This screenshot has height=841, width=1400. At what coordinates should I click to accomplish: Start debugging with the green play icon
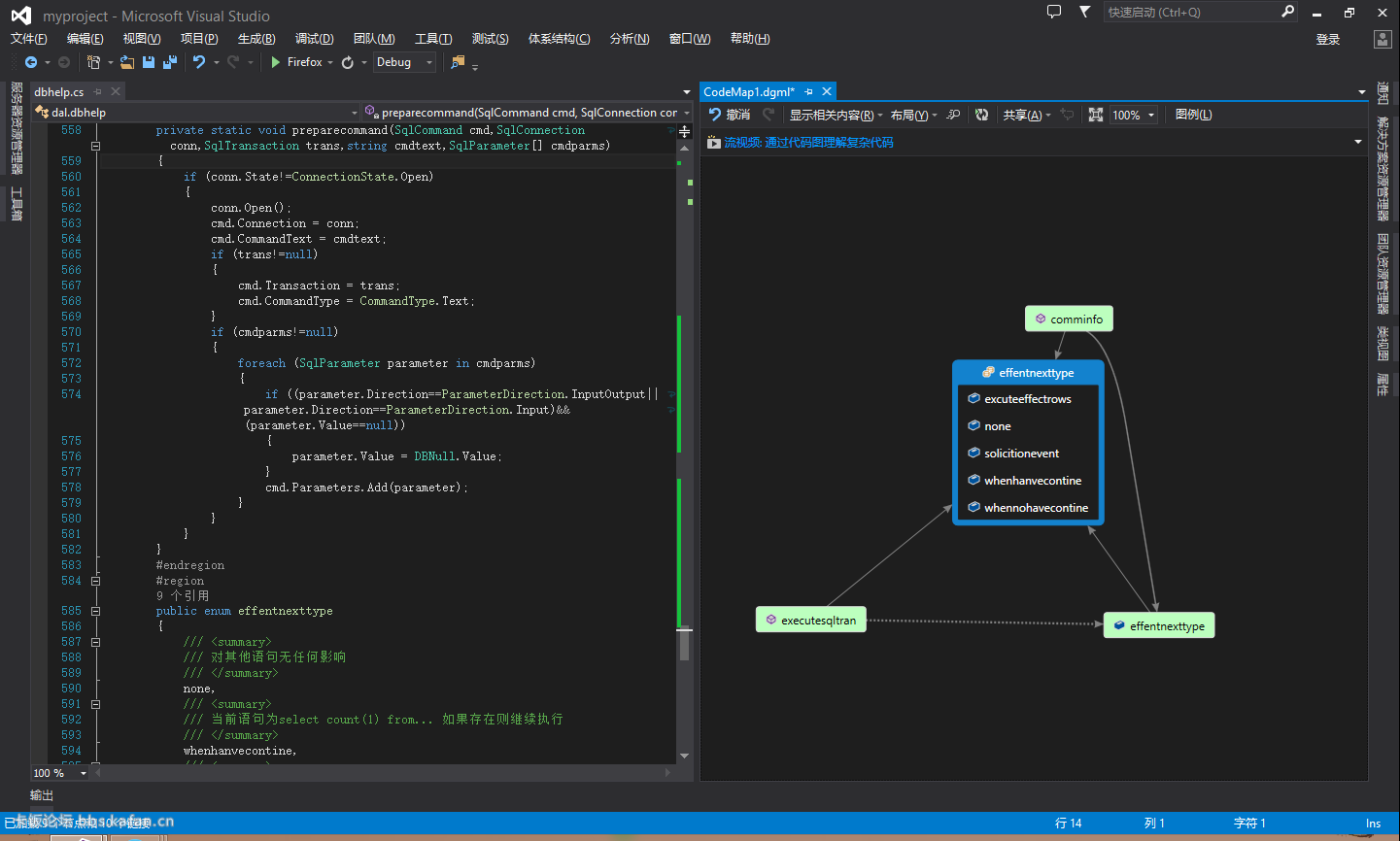click(x=276, y=62)
